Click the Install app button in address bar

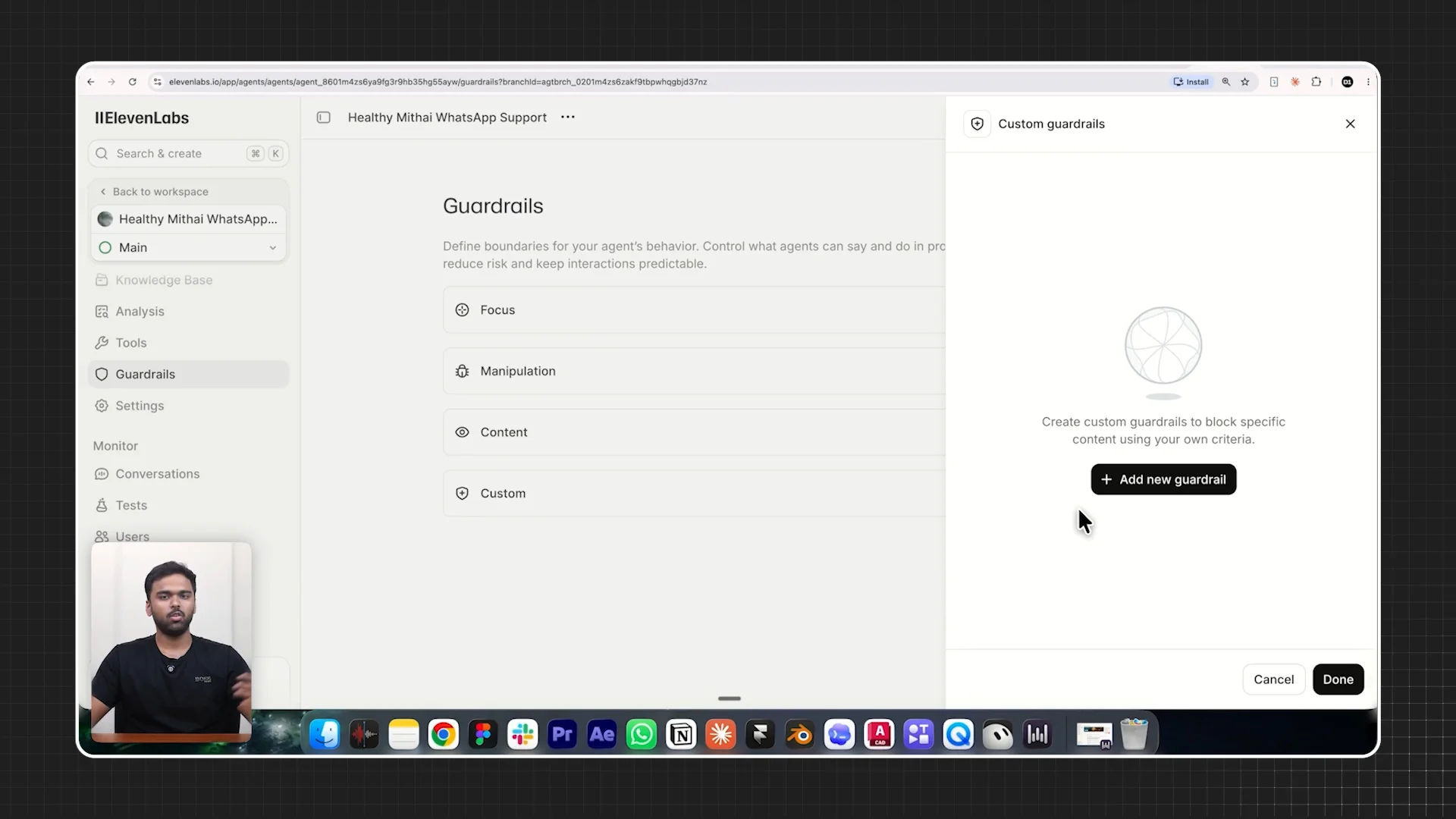tap(1191, 82)
